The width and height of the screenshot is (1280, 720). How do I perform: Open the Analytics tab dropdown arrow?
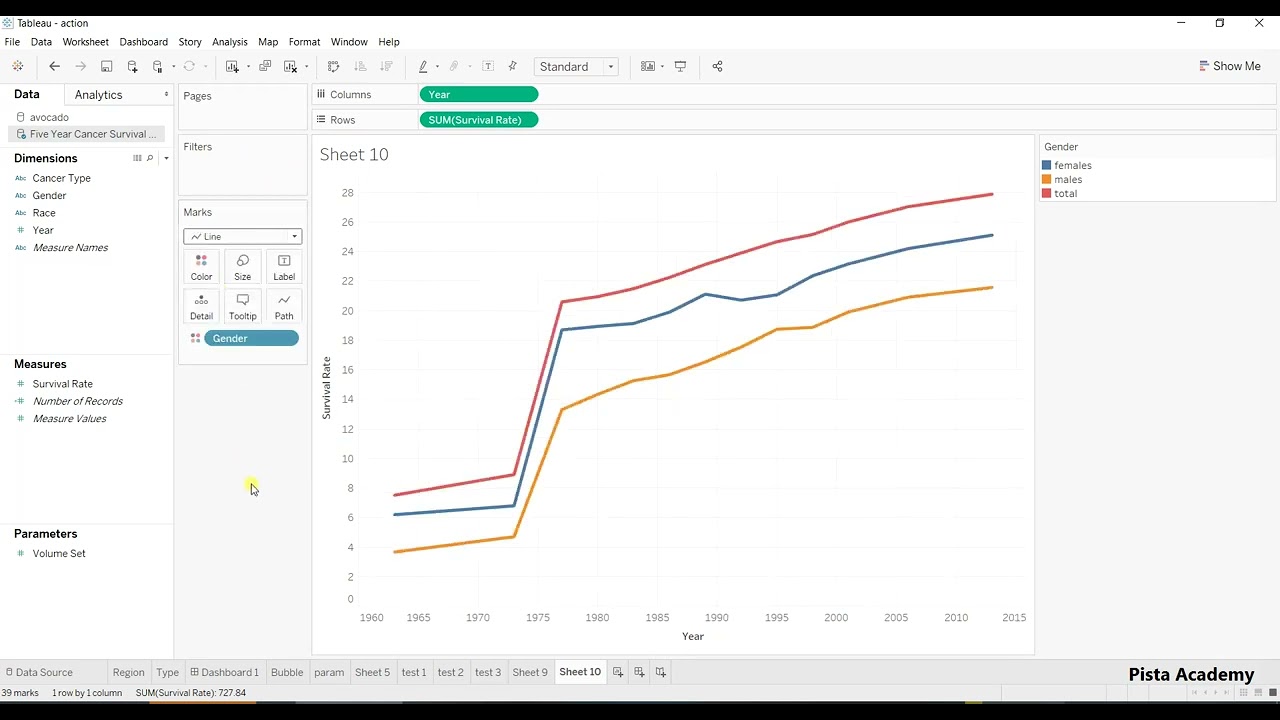point(167,95)
